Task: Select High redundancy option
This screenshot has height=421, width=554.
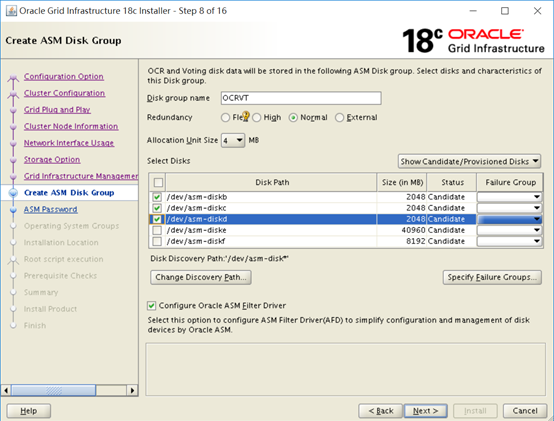Action: pos(257,118)
